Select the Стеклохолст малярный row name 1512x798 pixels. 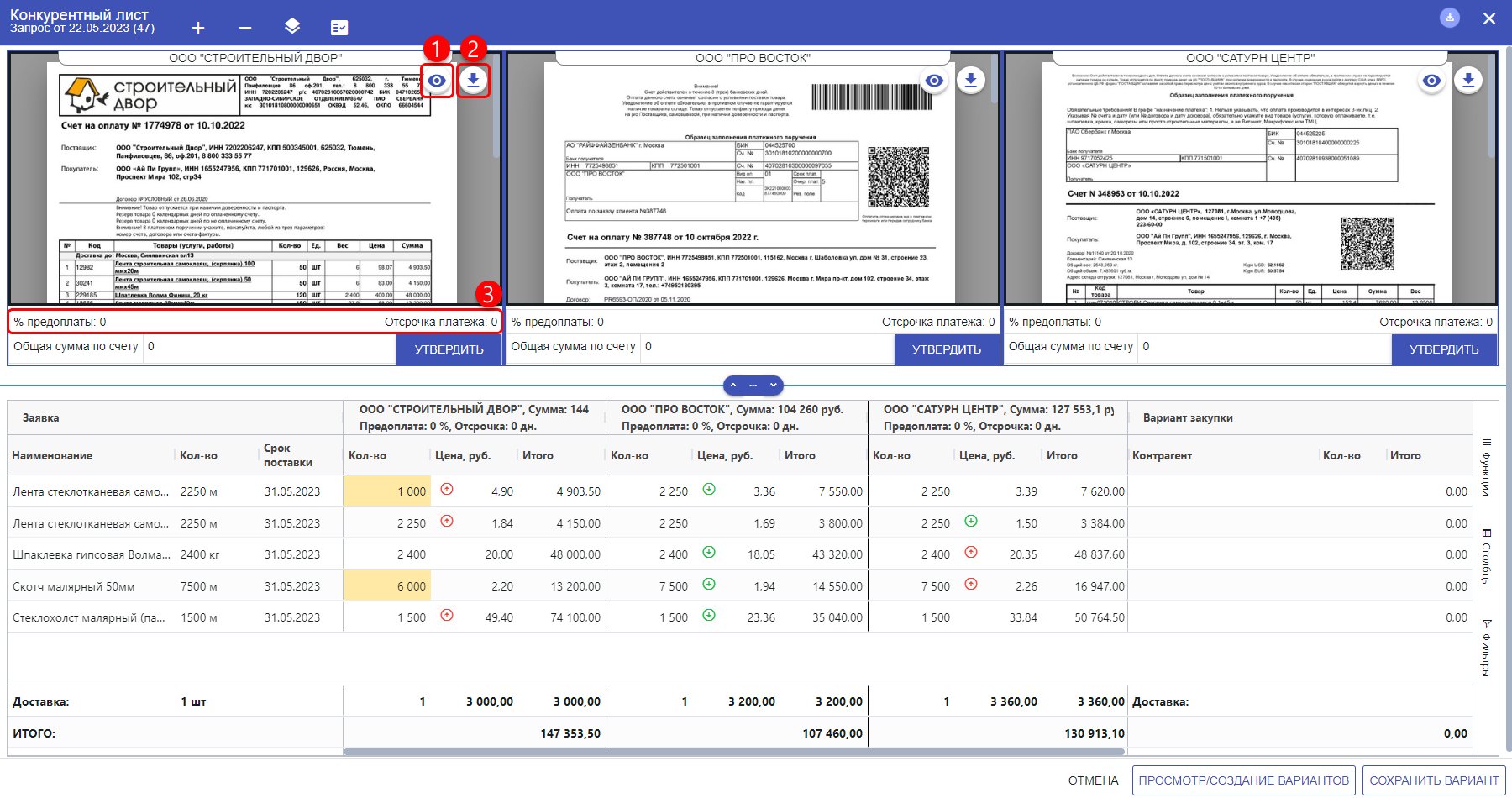(x=89, y=617)
